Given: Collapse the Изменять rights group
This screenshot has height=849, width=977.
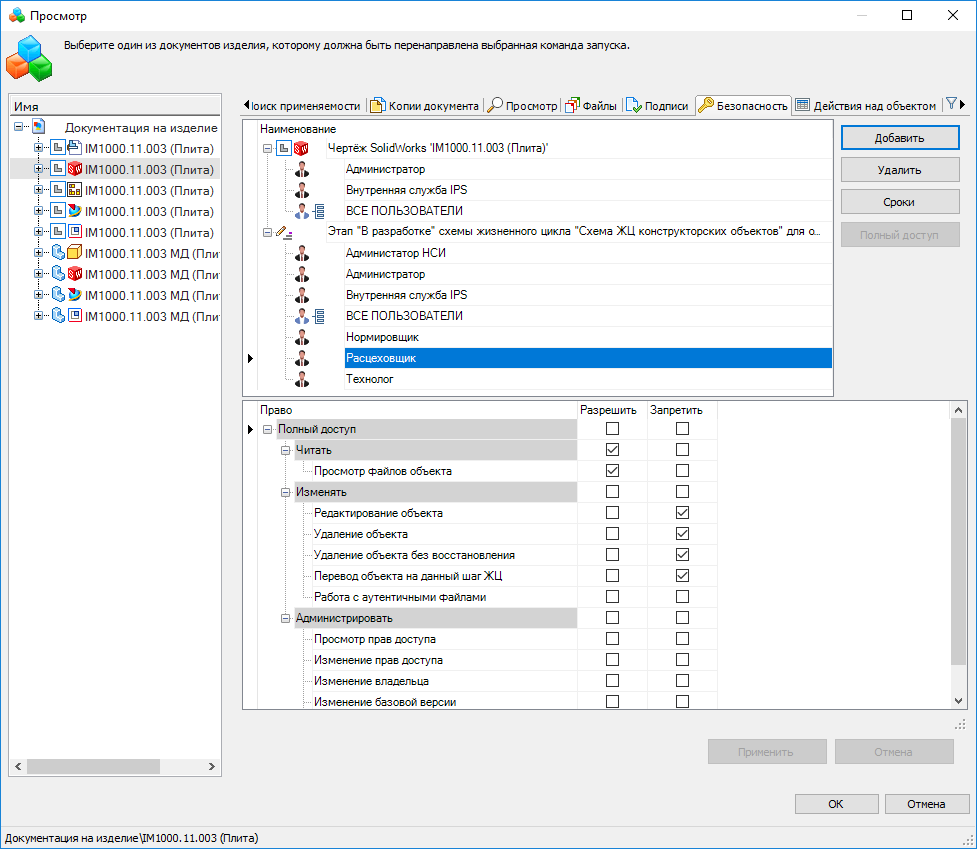Looking at the screenshot, I should (x=285, y=492).
